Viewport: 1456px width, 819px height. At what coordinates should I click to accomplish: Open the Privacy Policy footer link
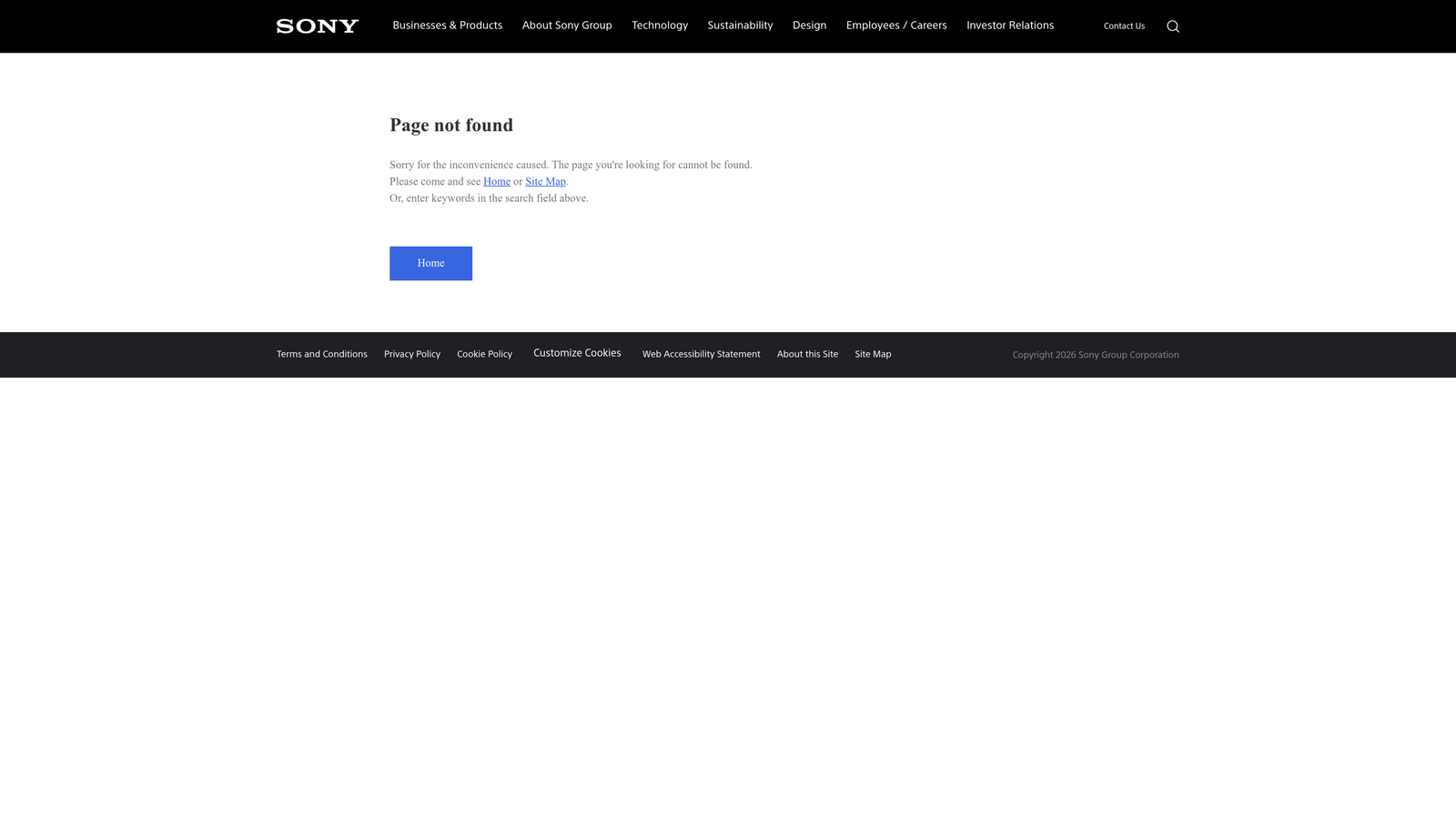[412, 354]
